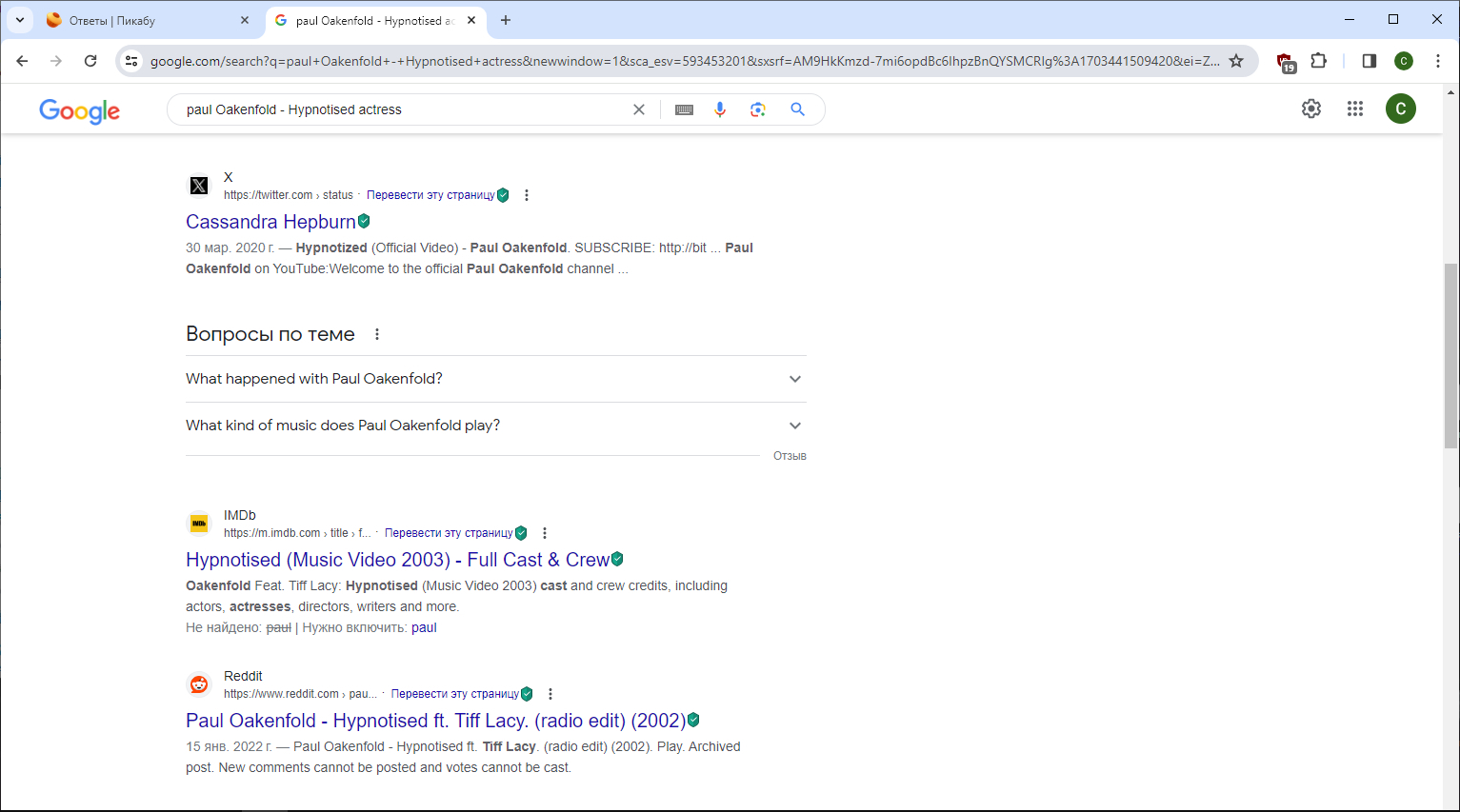
Task: Open more options for twitter.com result
Action: point(527,195)
